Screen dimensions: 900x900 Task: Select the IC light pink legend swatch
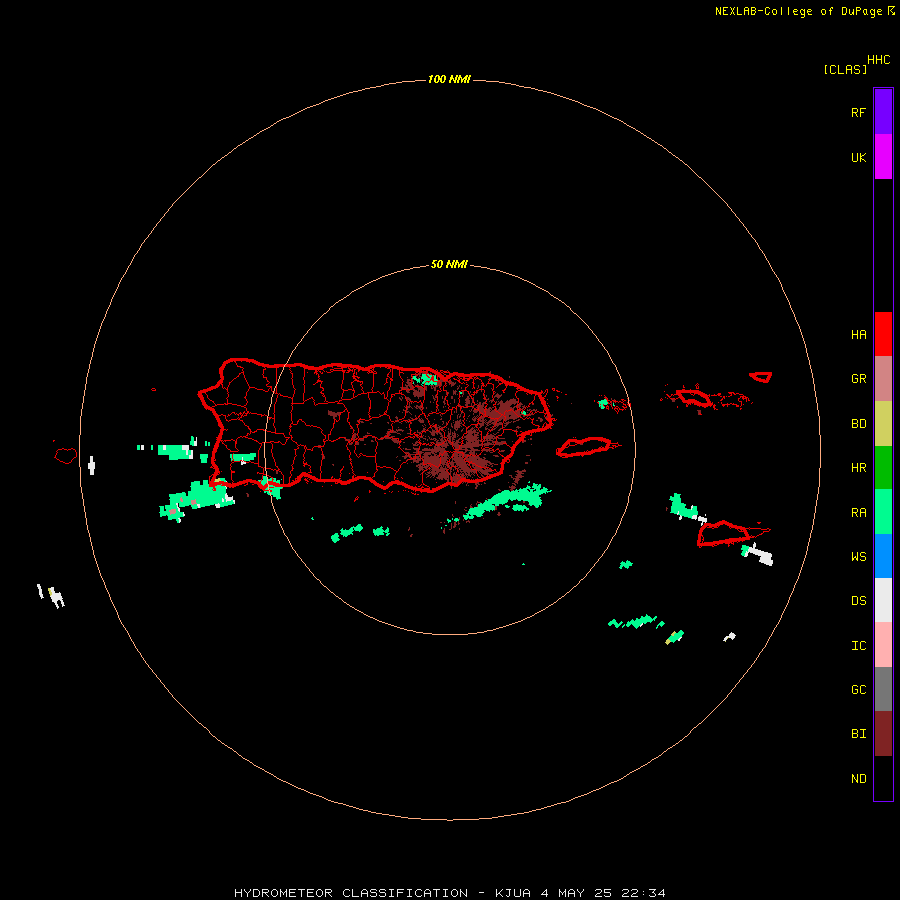[x=883, y=645]
